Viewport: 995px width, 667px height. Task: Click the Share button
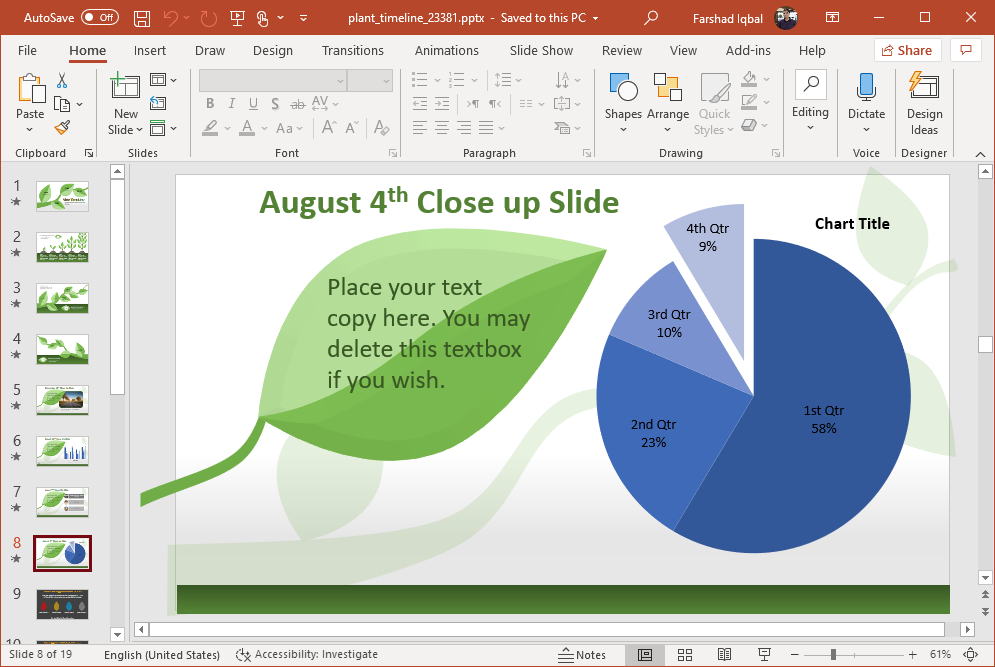click(906, 50)
